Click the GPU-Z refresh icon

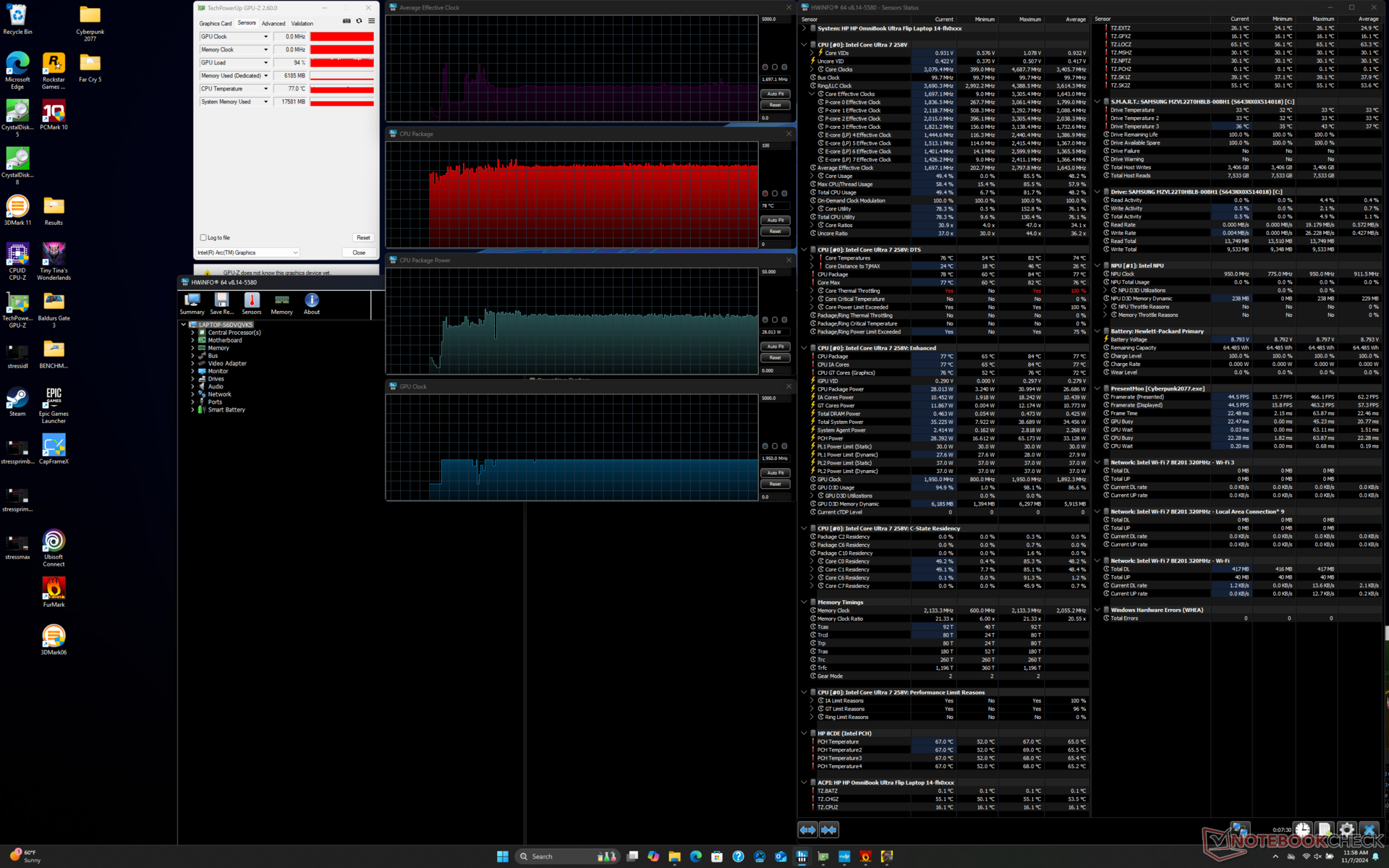click(359, 21)
